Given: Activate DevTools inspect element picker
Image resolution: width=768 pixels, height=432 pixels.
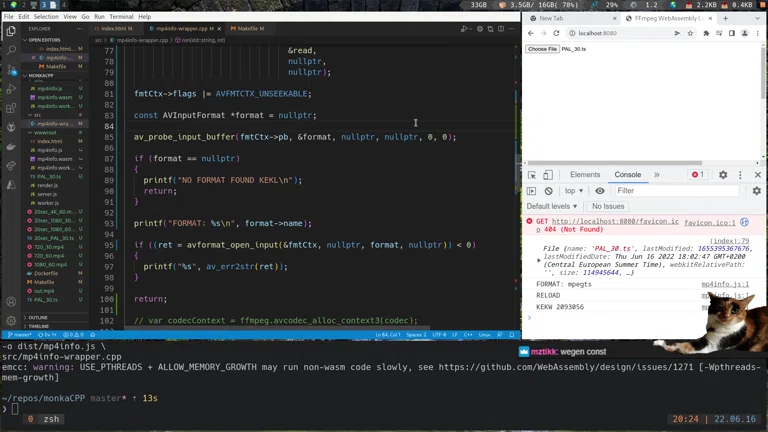Looking at the screenshot, I should pyautogui.click(x=532, y=175).
